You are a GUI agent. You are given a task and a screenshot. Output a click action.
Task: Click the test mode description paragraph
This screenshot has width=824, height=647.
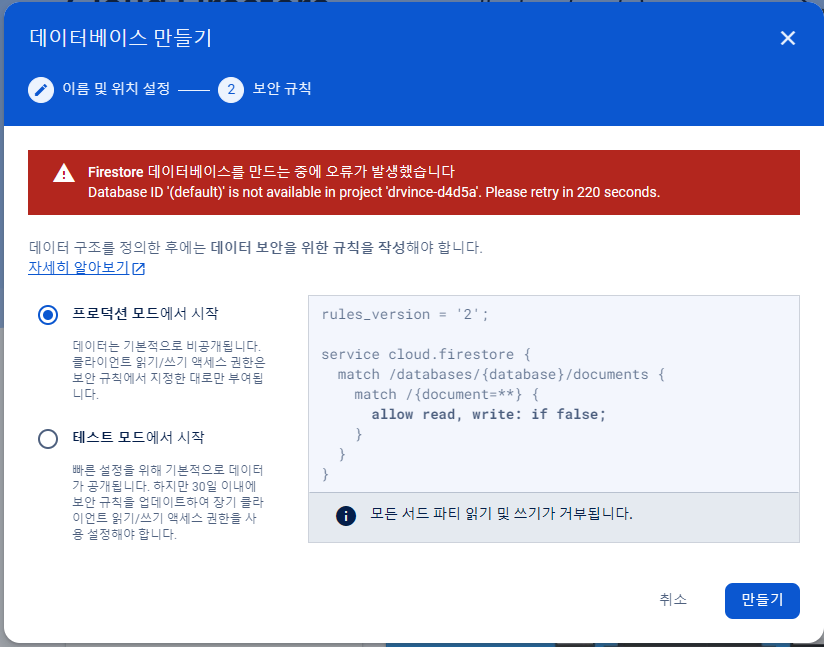pos(168,502)
